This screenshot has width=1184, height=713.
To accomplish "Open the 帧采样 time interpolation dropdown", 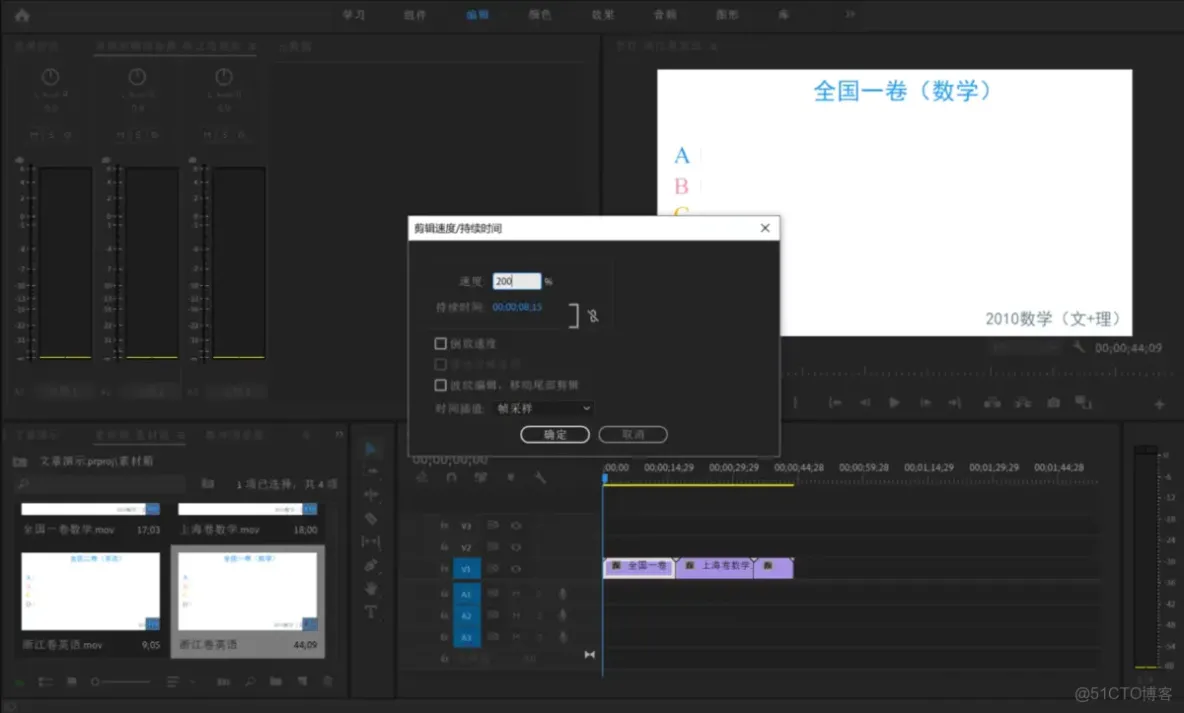I will (x=543, y=408).
